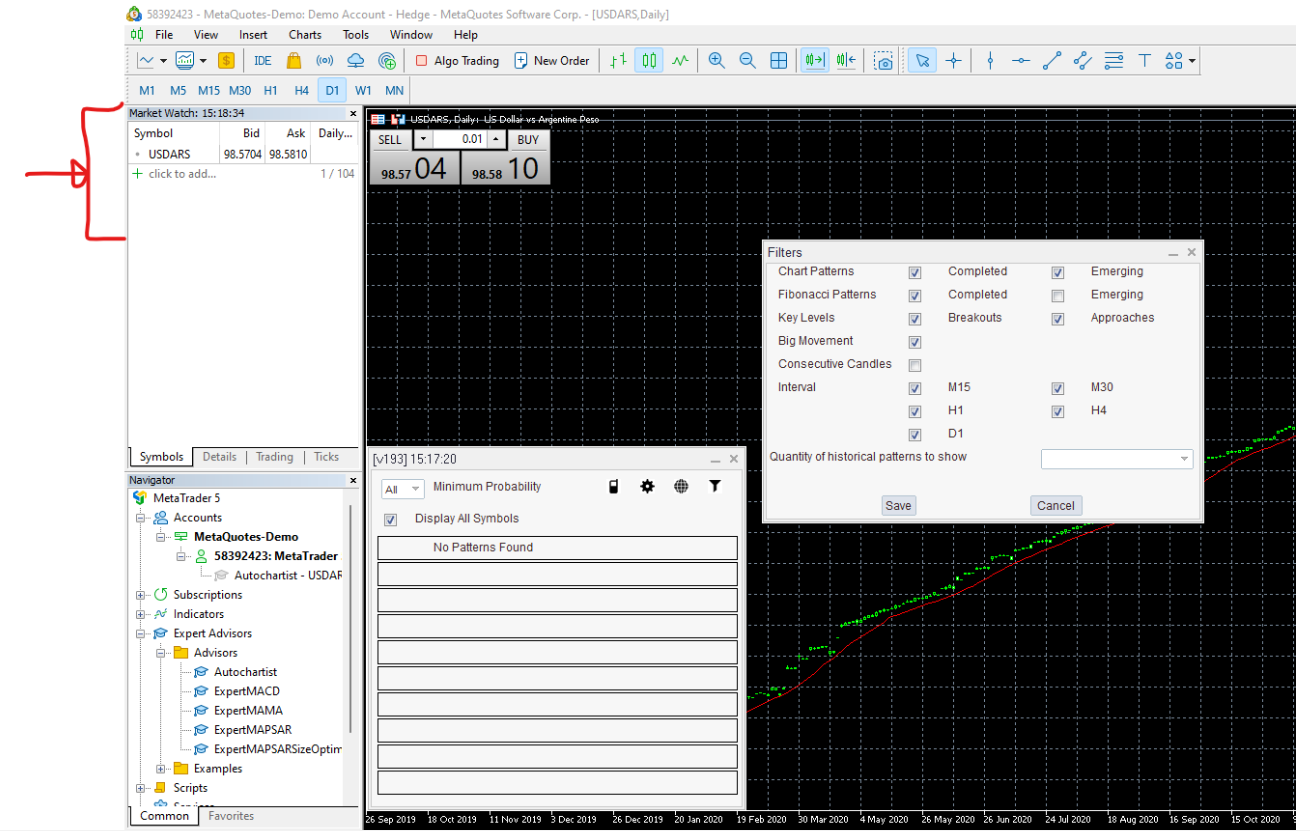This screenshot has width=1310, height=837.
Task: Open the VPS cloud hosting icon
Action: pos(355,61)
